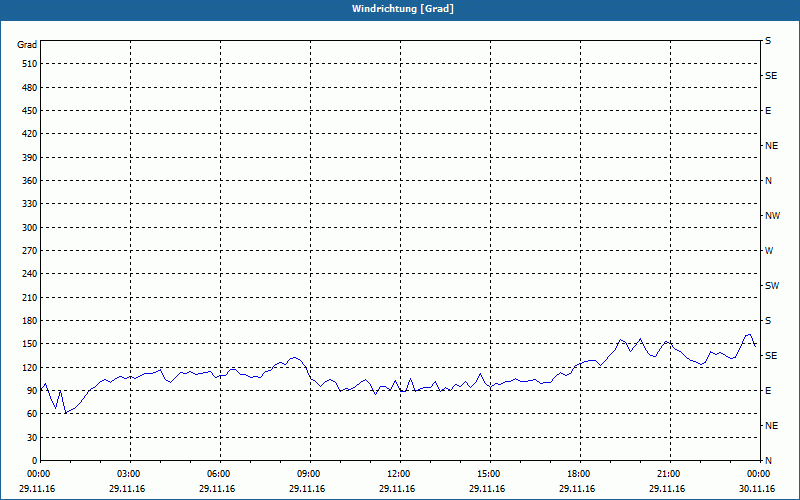
Task: Click the chart title 'Windrichtung [Grad]'
Action: (403, 9)
